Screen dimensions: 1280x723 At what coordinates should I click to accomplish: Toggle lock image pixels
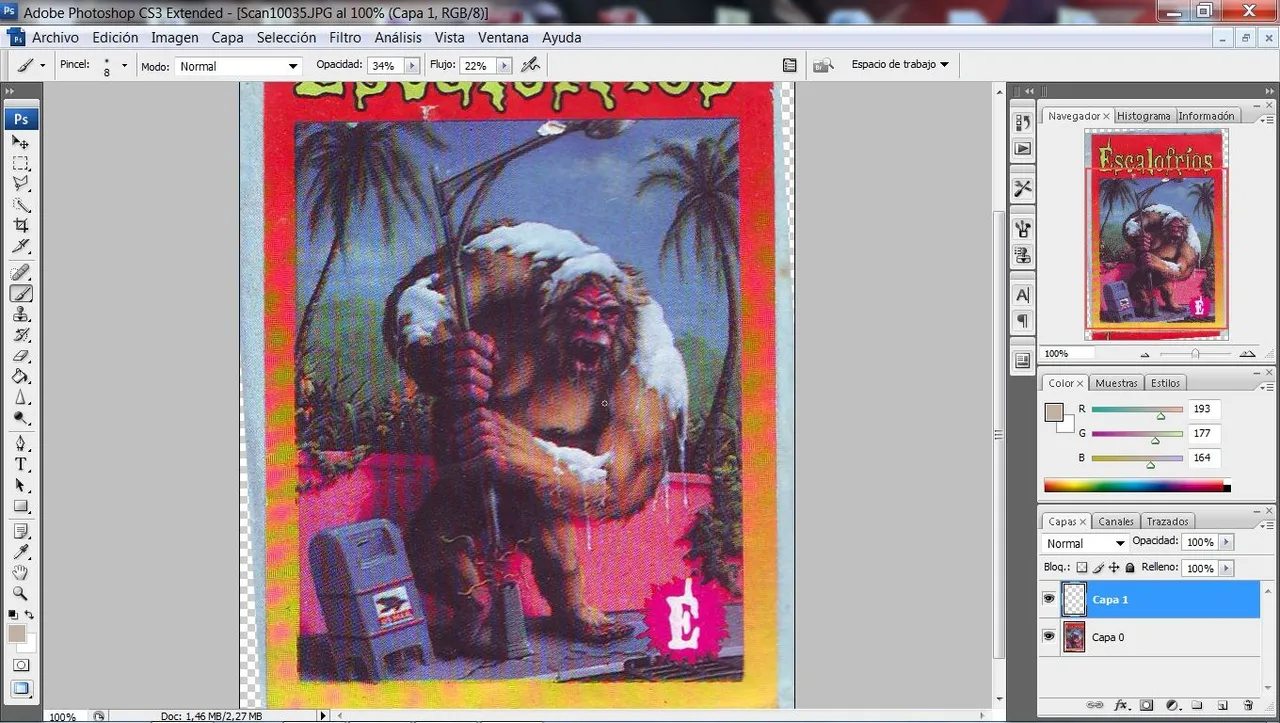(1098, 567)
